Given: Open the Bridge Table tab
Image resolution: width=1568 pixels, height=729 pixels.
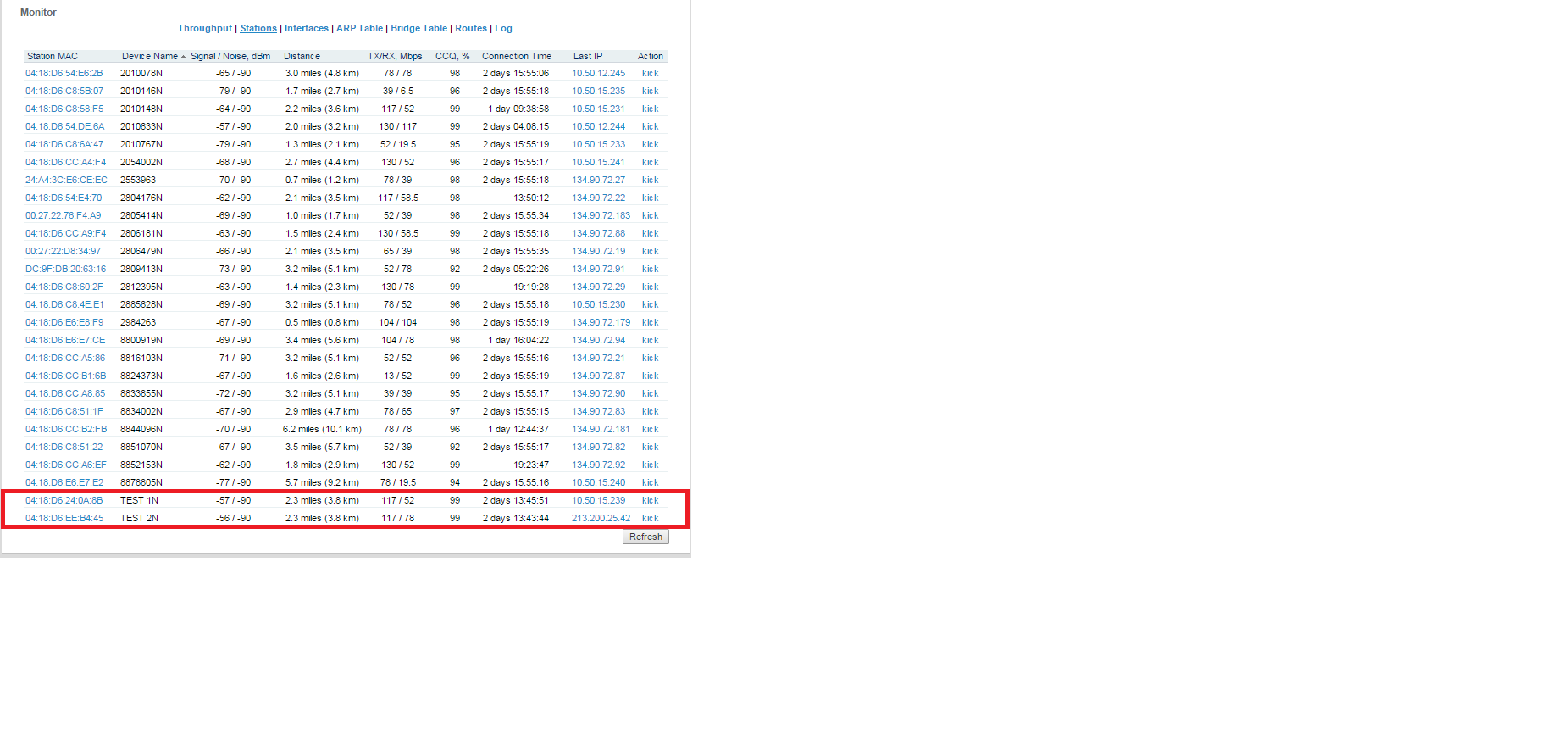Looking at the screenshot, I should 419,28.
